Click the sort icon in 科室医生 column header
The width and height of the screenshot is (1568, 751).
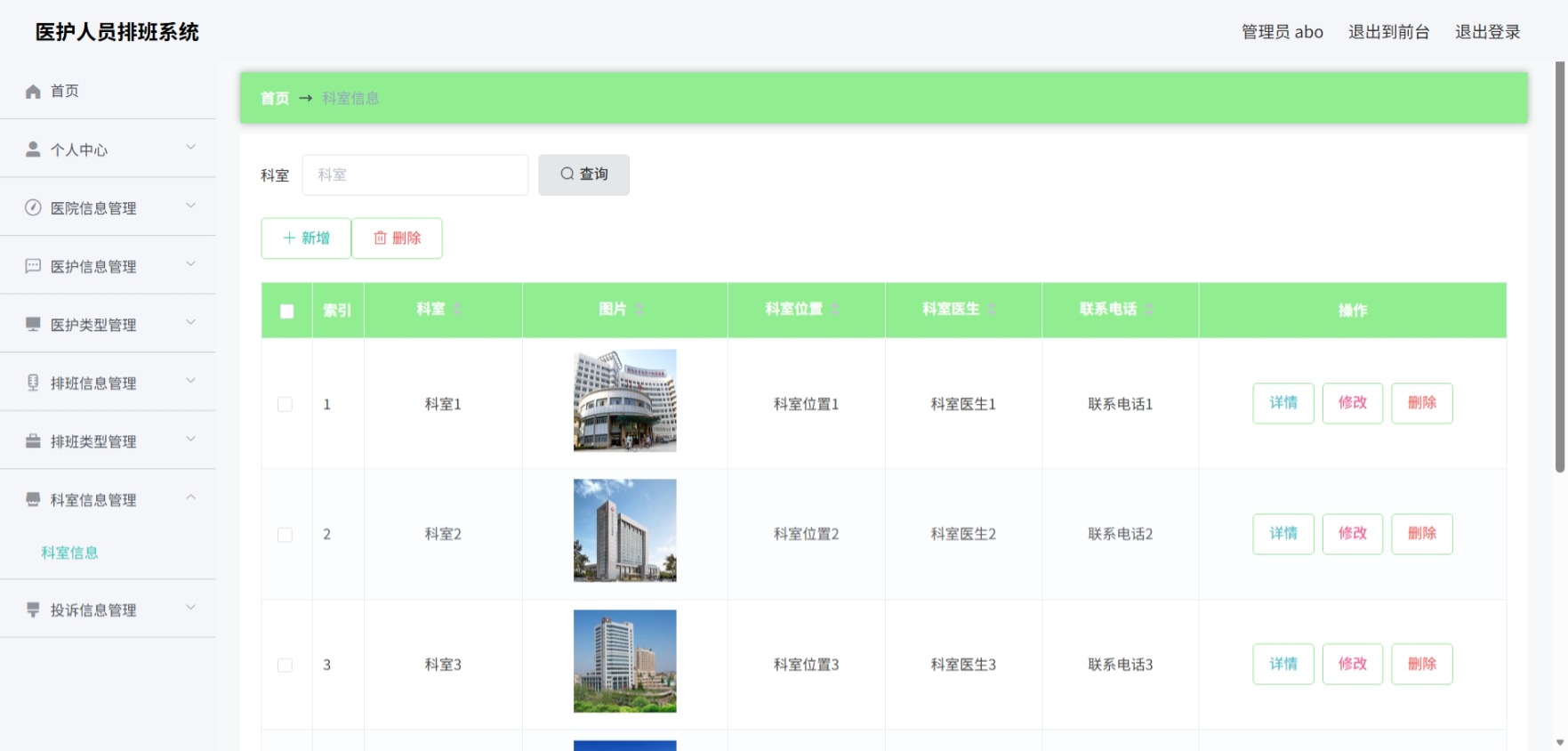click(992, 310)
